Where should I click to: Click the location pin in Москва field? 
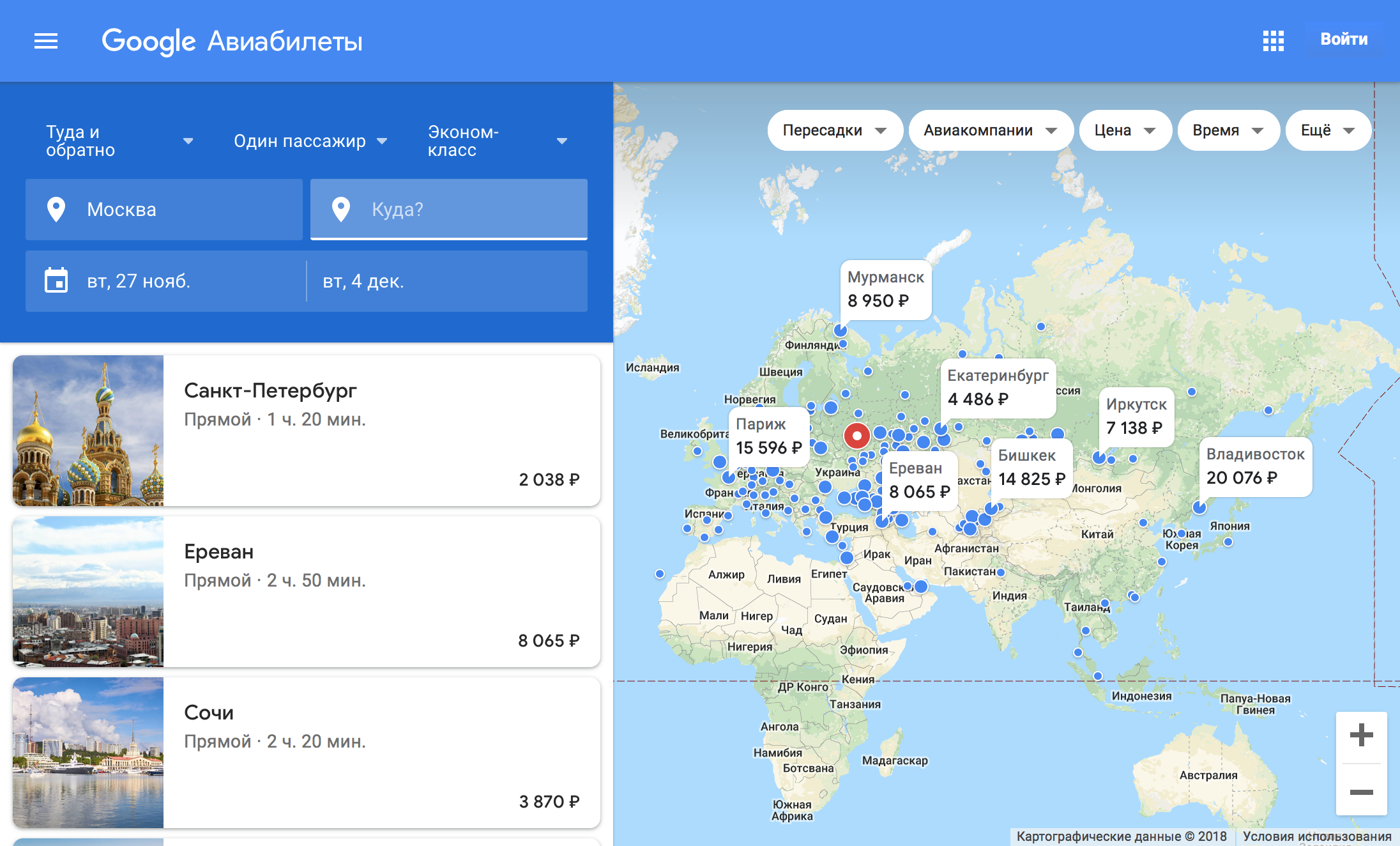click(56, 210)
